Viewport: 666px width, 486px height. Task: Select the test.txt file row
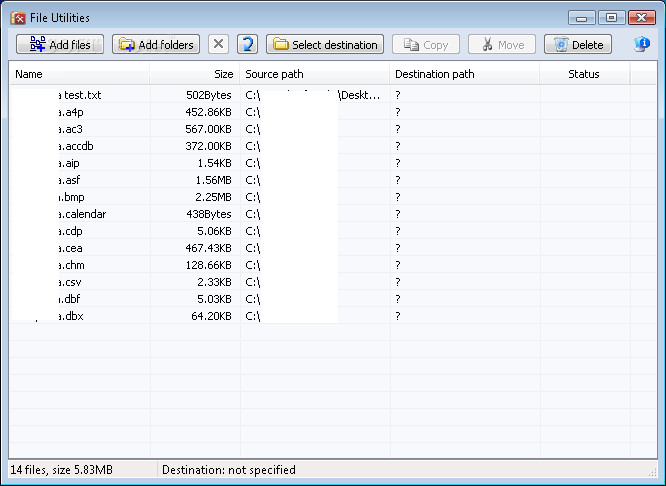tap(82, 95)
